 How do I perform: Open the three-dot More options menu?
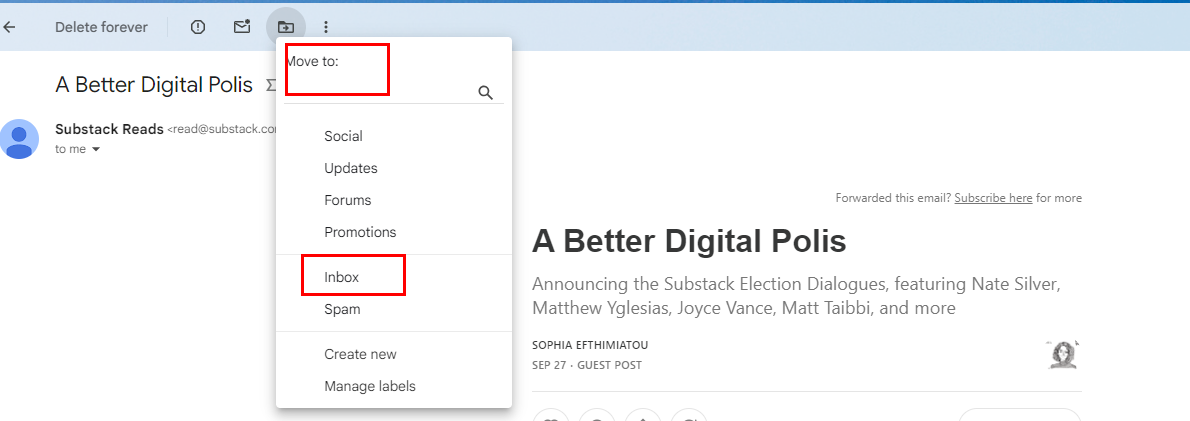(x=326, y=27)
